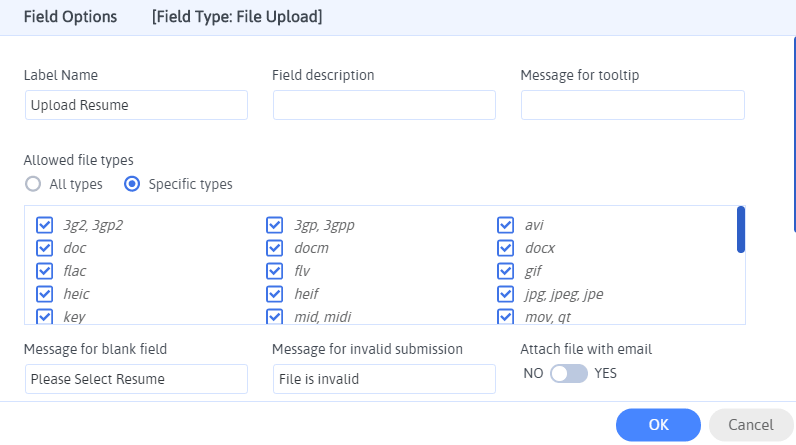Uncheck the gif file type
This screenshot has height=445, width=796.
506,270
